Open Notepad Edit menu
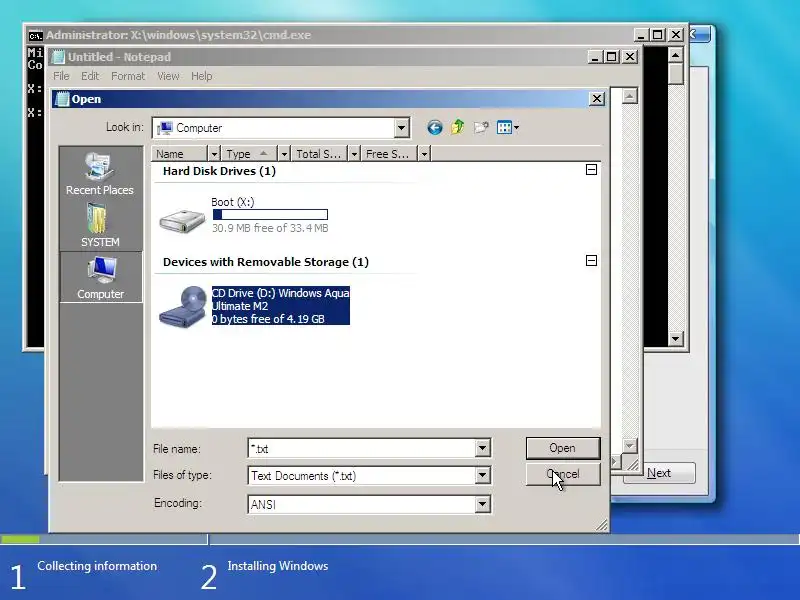This screenshot has width=800, height=600. 90,76
